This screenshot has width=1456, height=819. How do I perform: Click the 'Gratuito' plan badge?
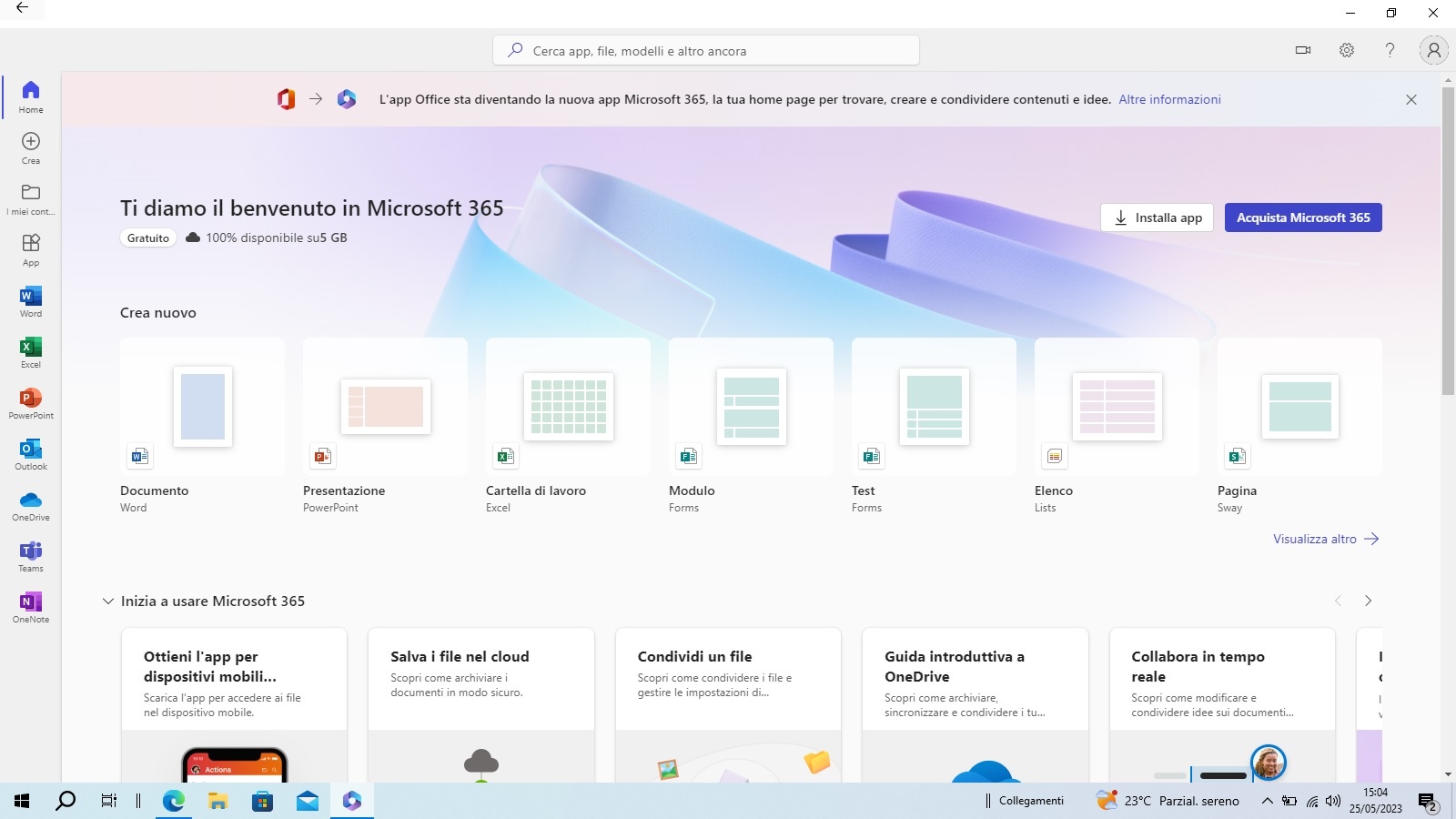tap(148, 238)
